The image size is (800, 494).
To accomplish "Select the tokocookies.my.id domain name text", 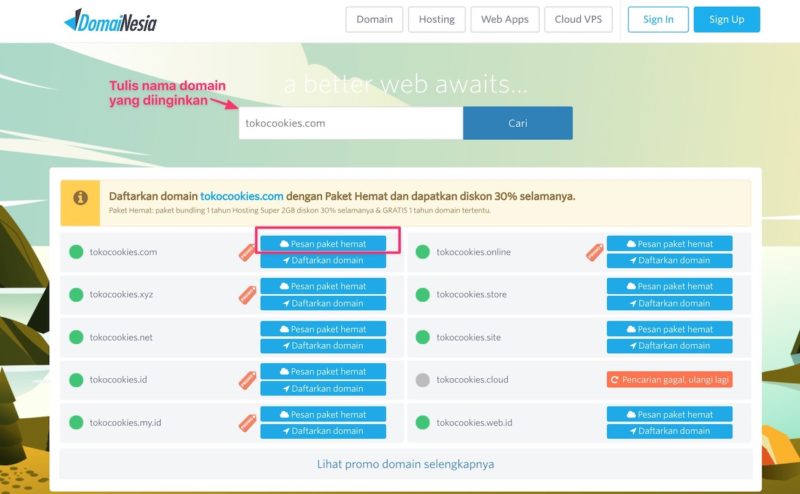I will 126,423.
